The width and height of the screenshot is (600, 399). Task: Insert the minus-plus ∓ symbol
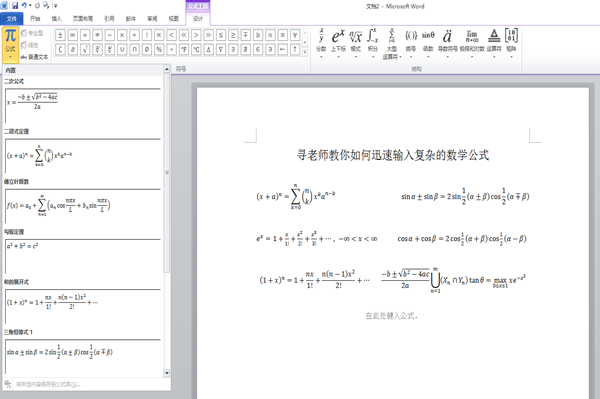pos(246,36)
